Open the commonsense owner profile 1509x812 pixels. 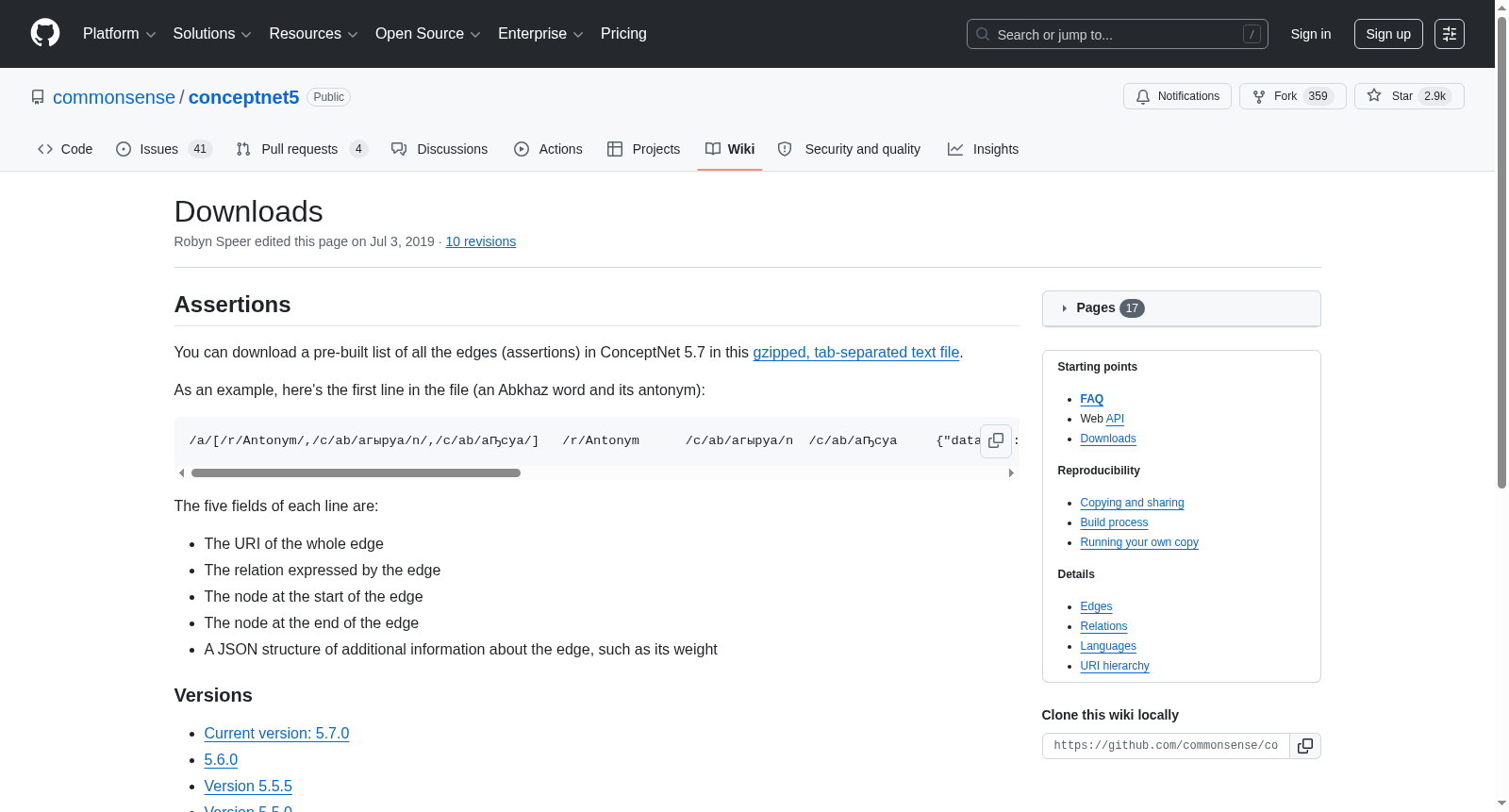coord(114,97)
